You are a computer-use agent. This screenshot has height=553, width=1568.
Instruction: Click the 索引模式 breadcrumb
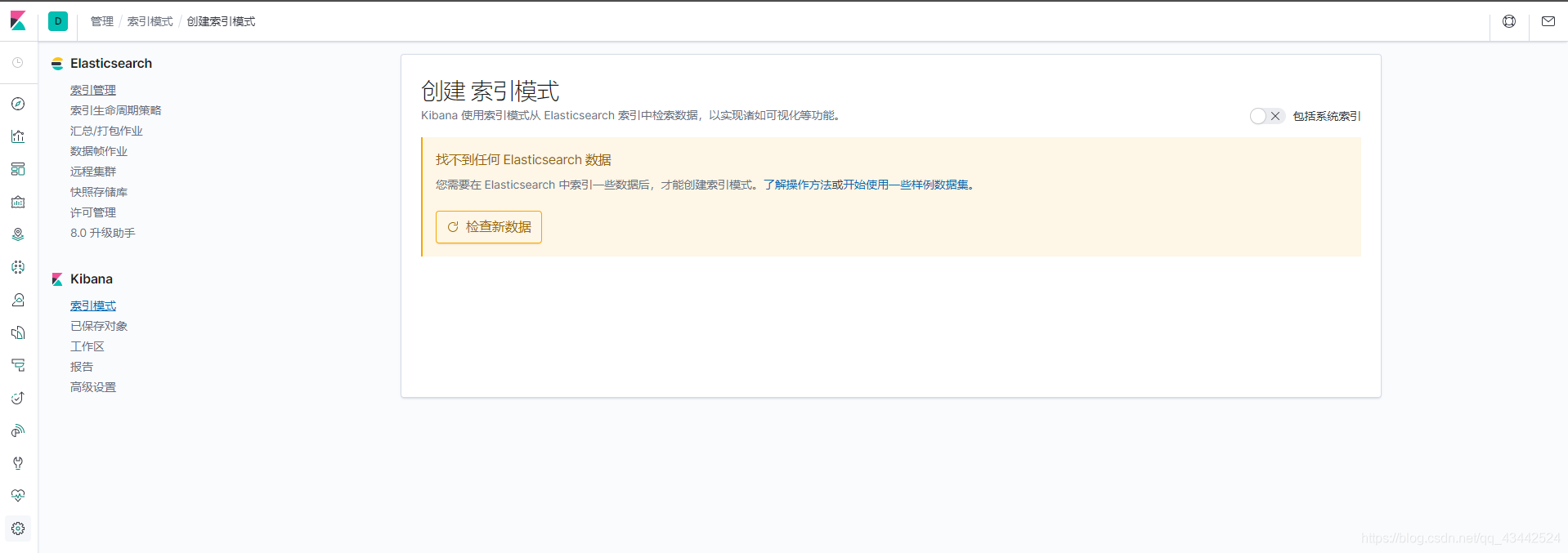tap(150, 21)
